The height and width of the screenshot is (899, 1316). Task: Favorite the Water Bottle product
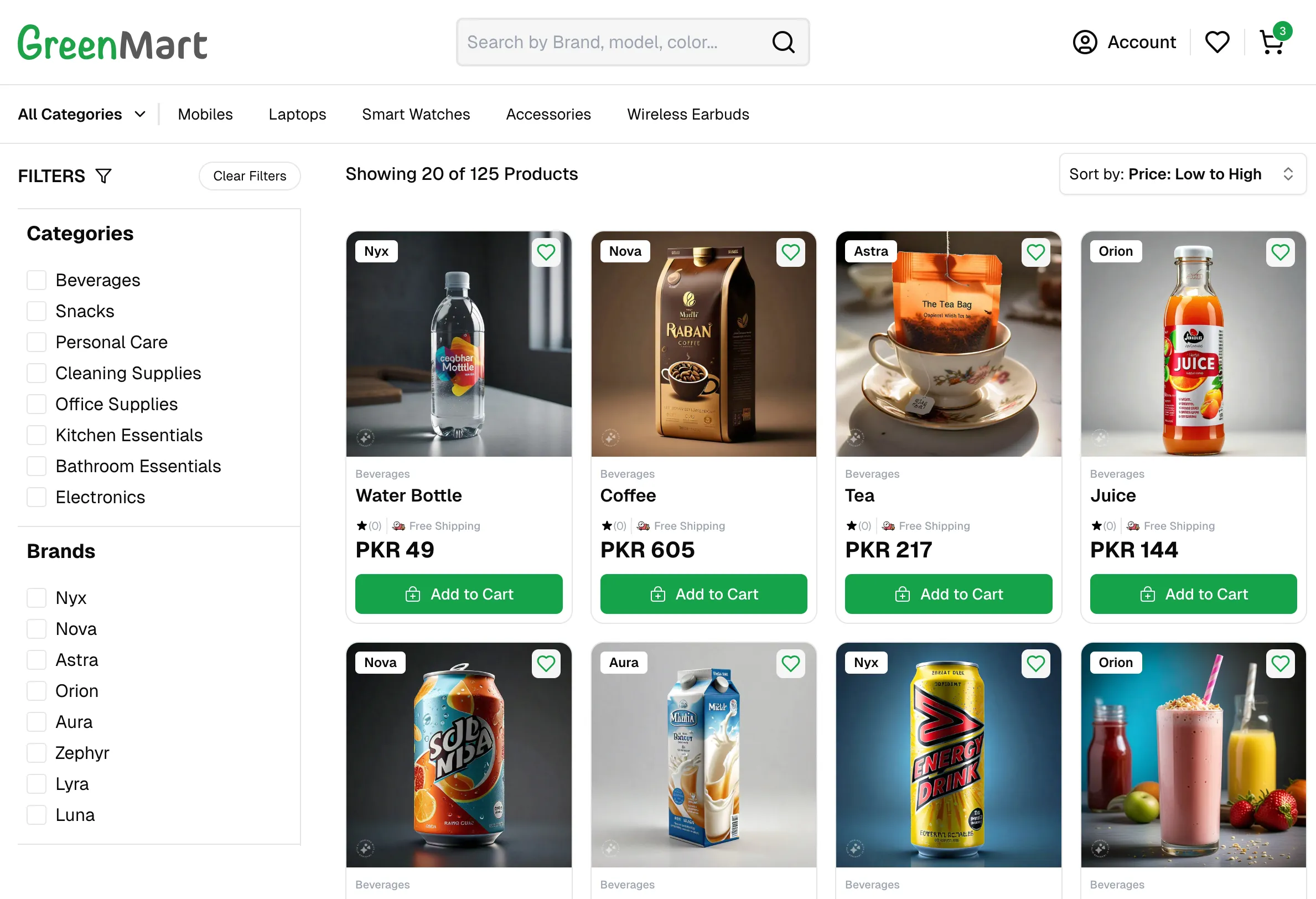[546, 252]
